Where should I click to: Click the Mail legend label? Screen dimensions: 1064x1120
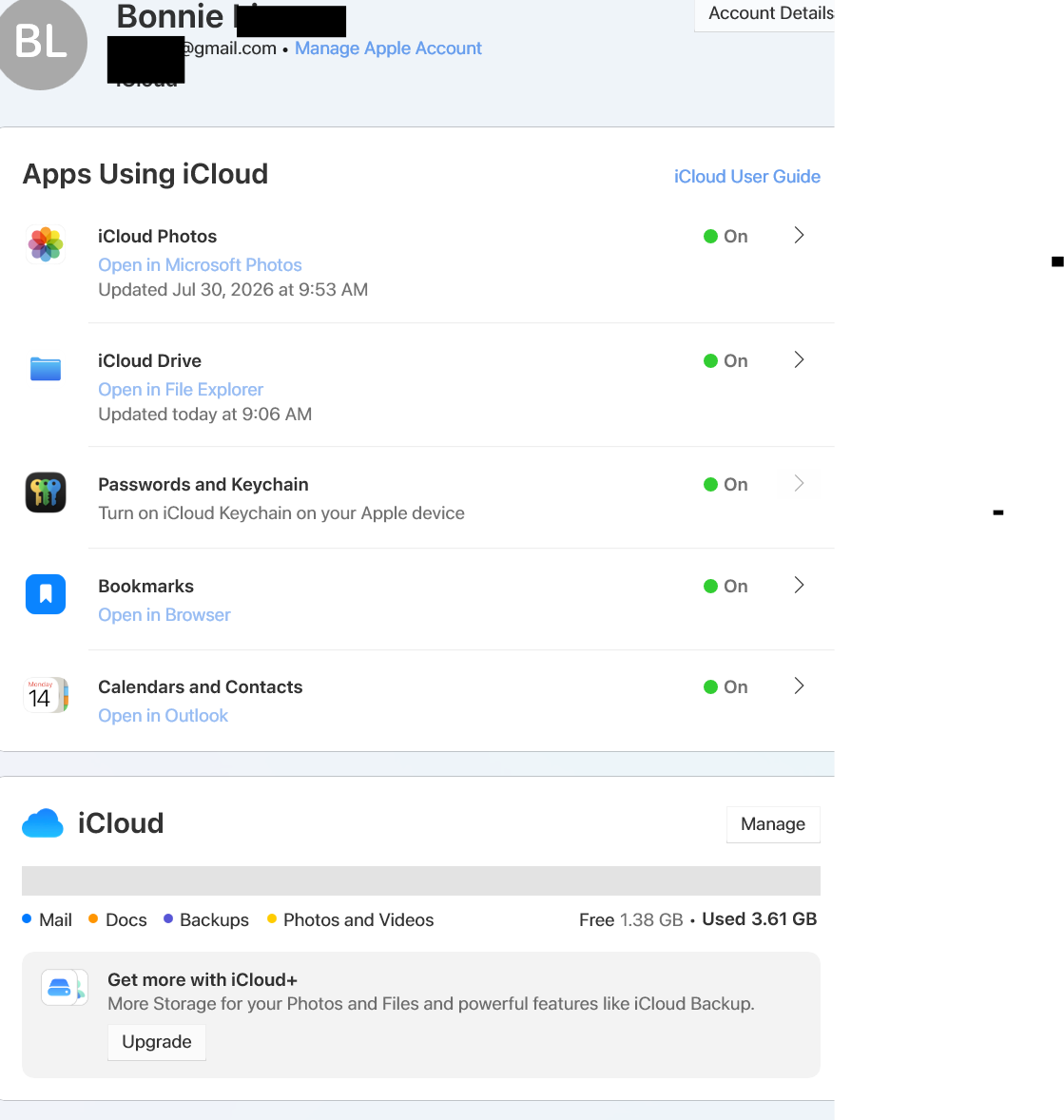tap(56, 920)
